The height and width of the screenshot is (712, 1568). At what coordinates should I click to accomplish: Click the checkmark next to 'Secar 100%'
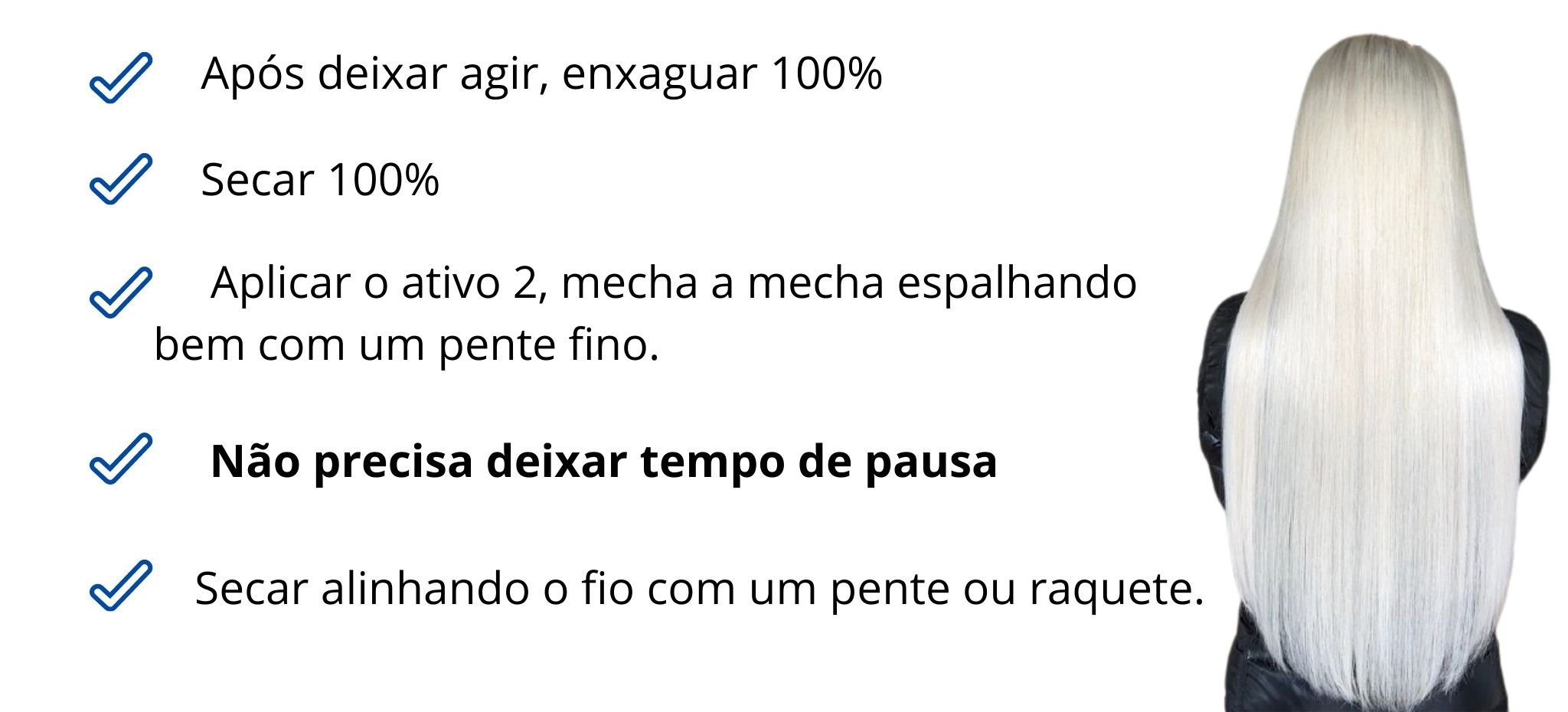pyautogui.click(x=120, y=179)
